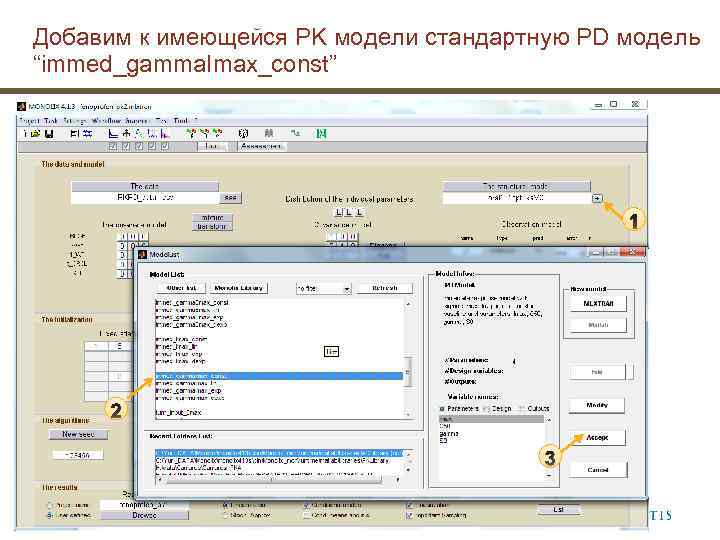Viewport: 720px width, 540px height.
Task: Click the Accept button
Action: 596,438
